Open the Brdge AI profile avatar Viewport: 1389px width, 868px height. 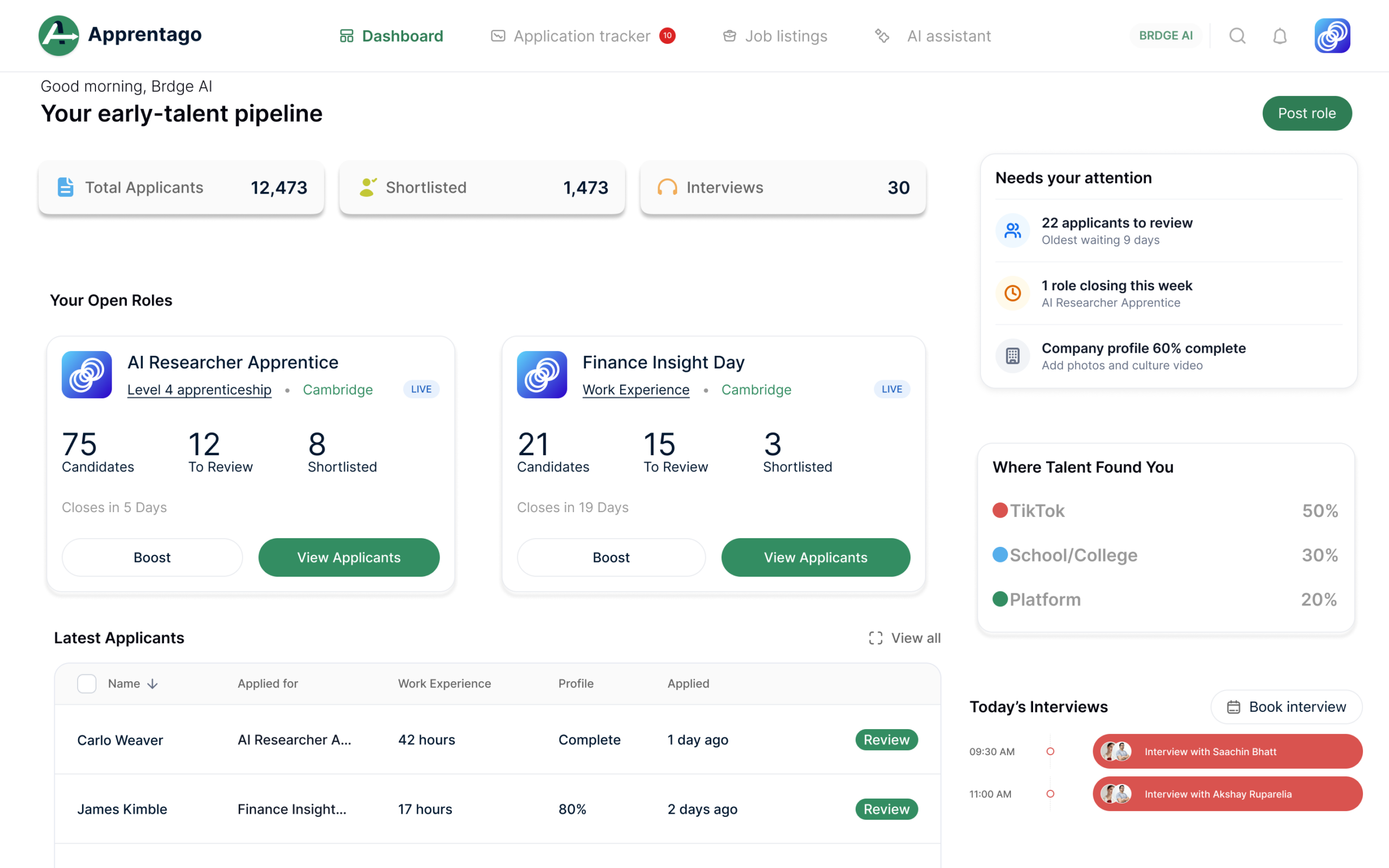click(x=1331, y=36)
